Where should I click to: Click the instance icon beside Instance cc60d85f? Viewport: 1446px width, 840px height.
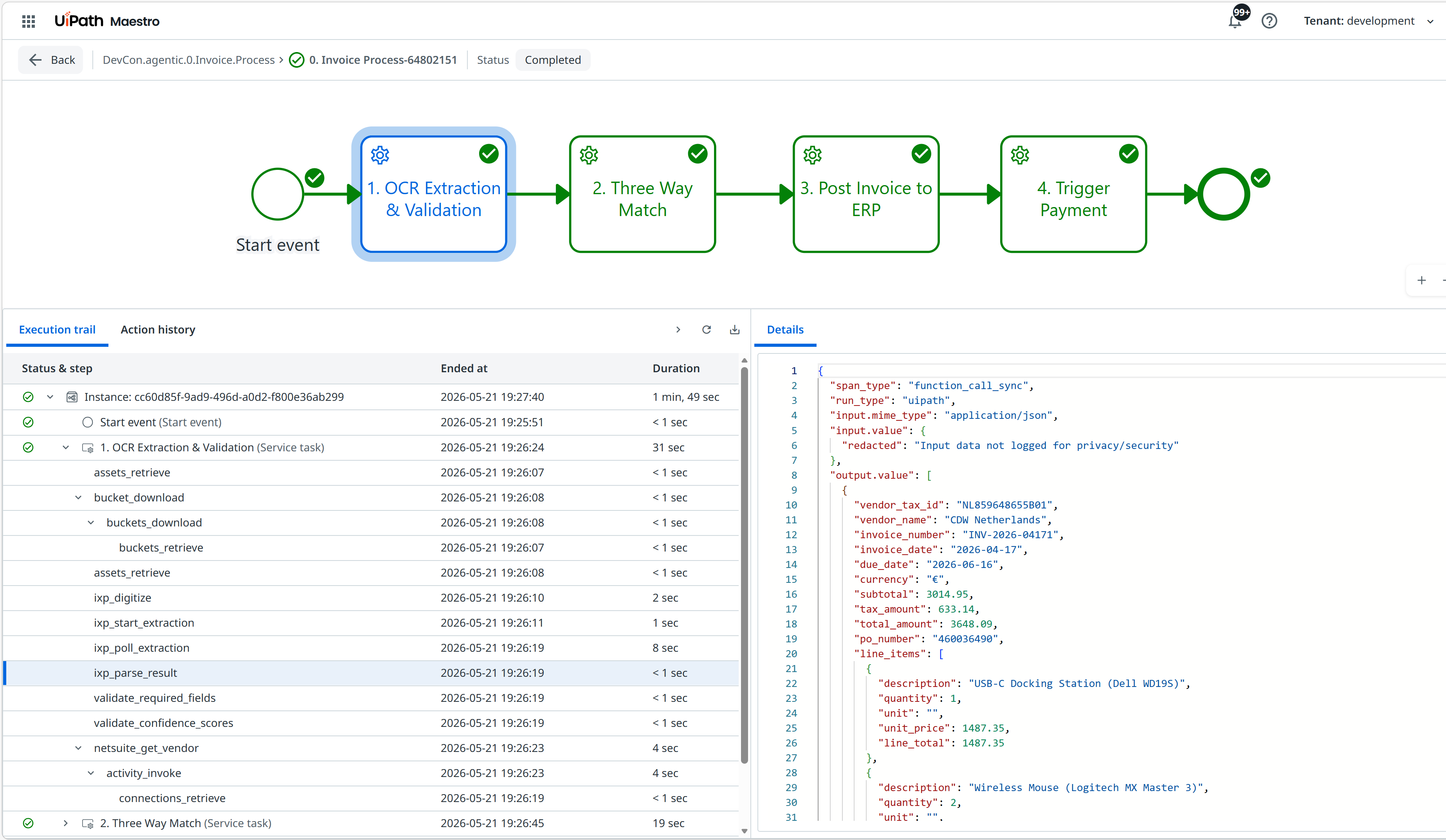point(72,397)
